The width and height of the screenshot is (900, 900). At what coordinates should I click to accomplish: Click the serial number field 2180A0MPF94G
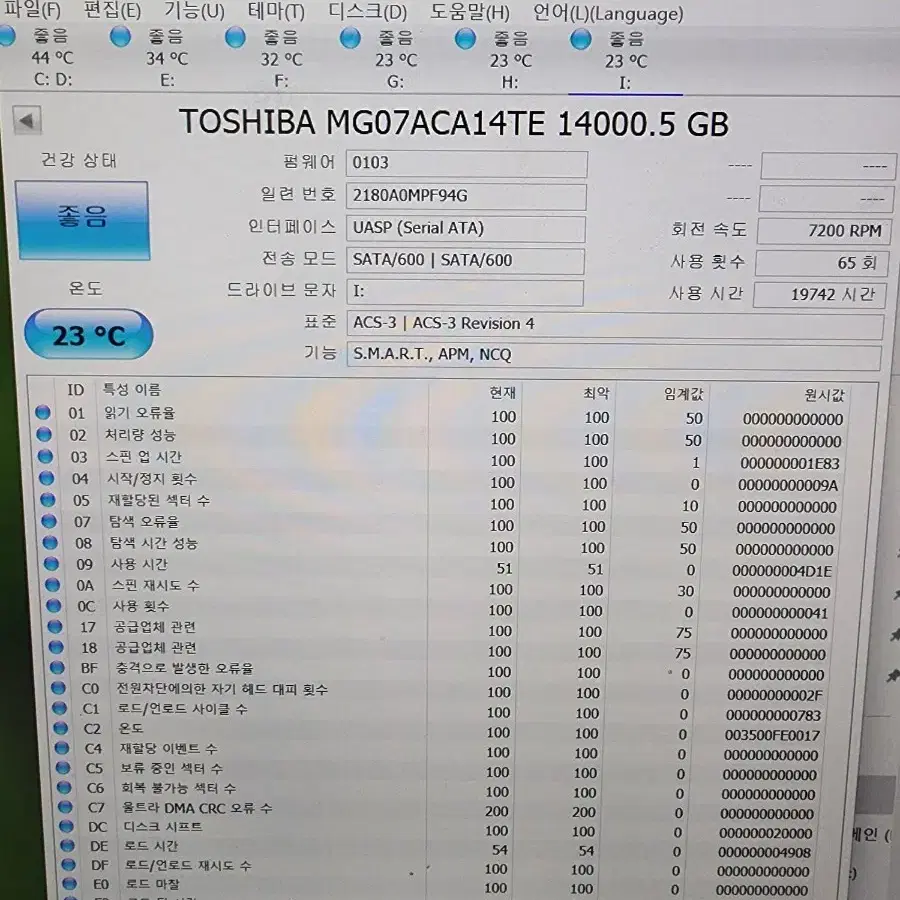click(466, 196)
